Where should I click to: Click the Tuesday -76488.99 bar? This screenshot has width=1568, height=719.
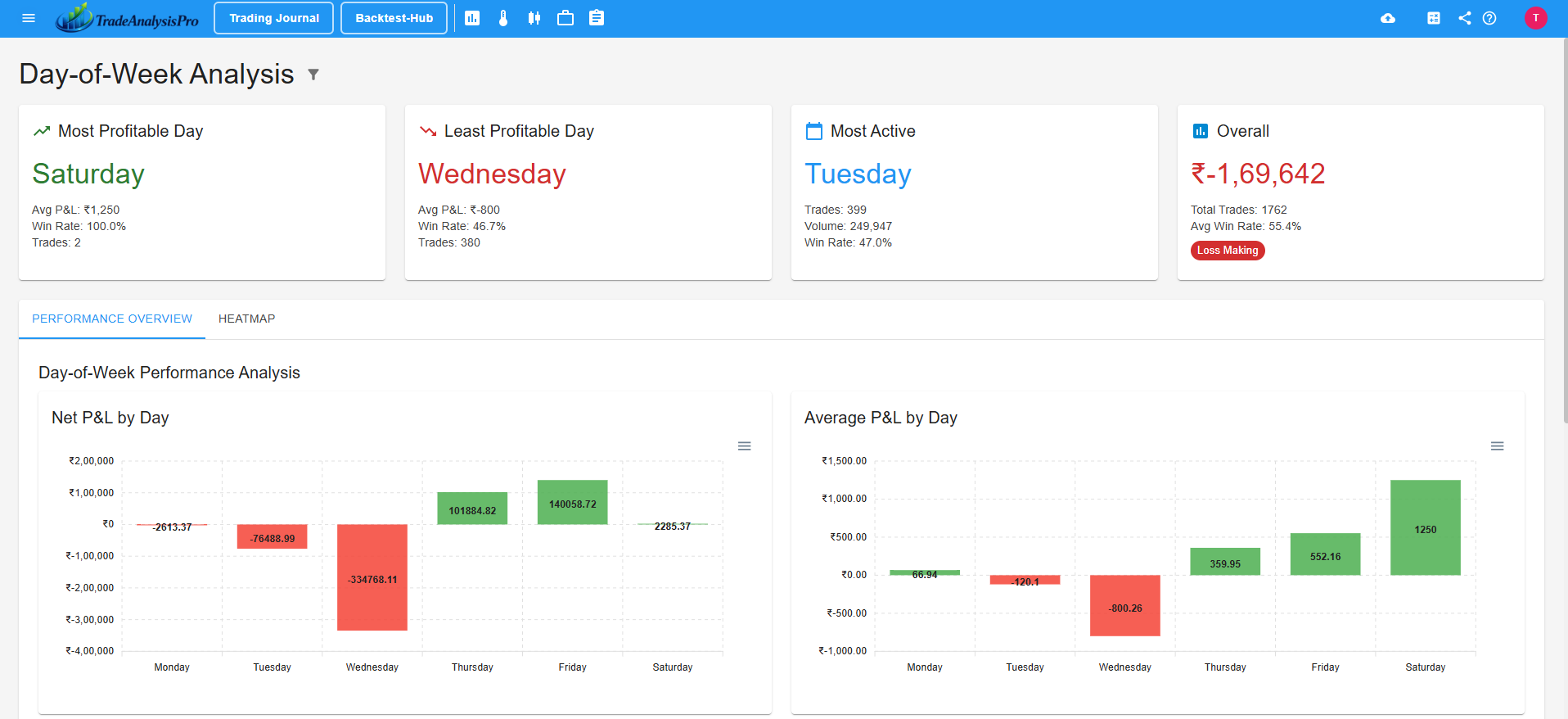(273, 536)
